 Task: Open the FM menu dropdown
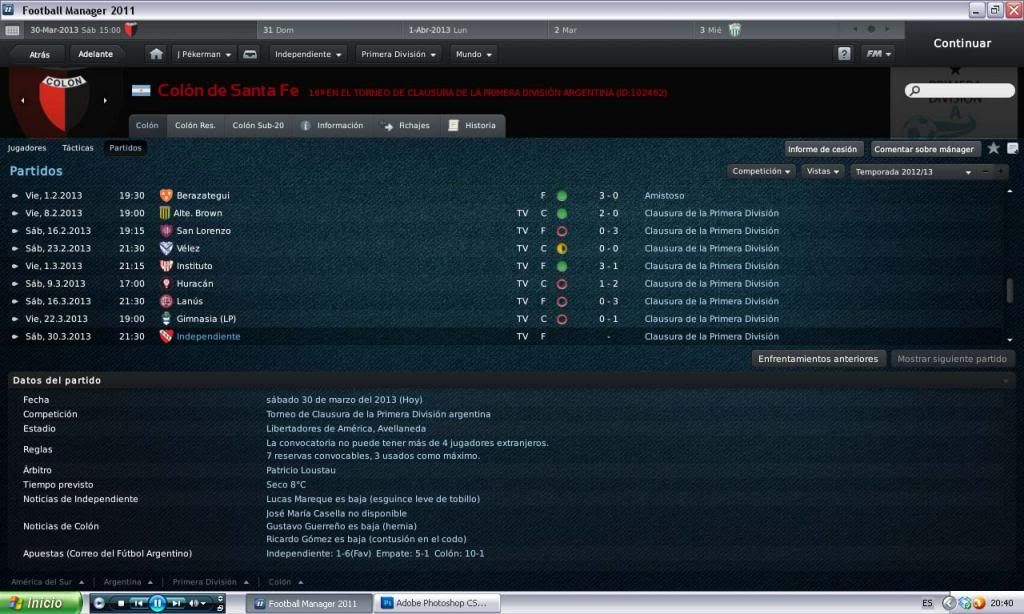(878, 54)
